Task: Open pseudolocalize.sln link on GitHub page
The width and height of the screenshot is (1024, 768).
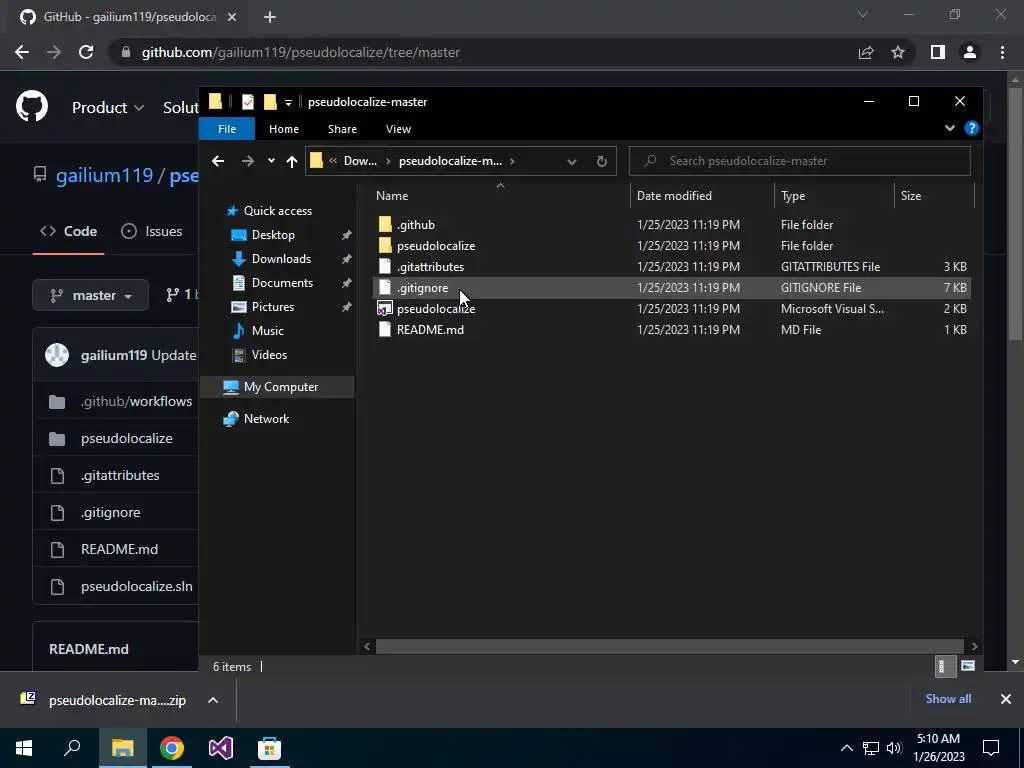Action: click(136, 586)
